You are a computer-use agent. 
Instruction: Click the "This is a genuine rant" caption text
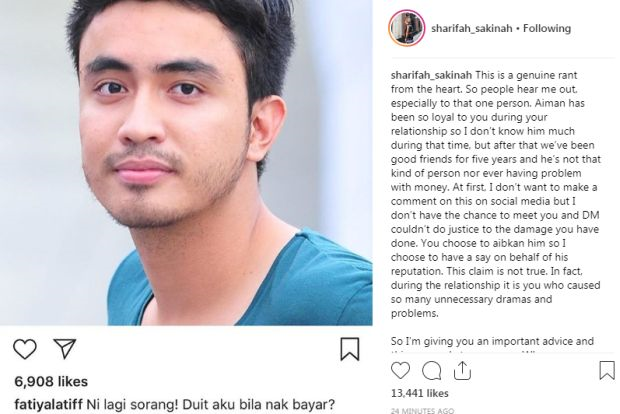pos(526,75)
